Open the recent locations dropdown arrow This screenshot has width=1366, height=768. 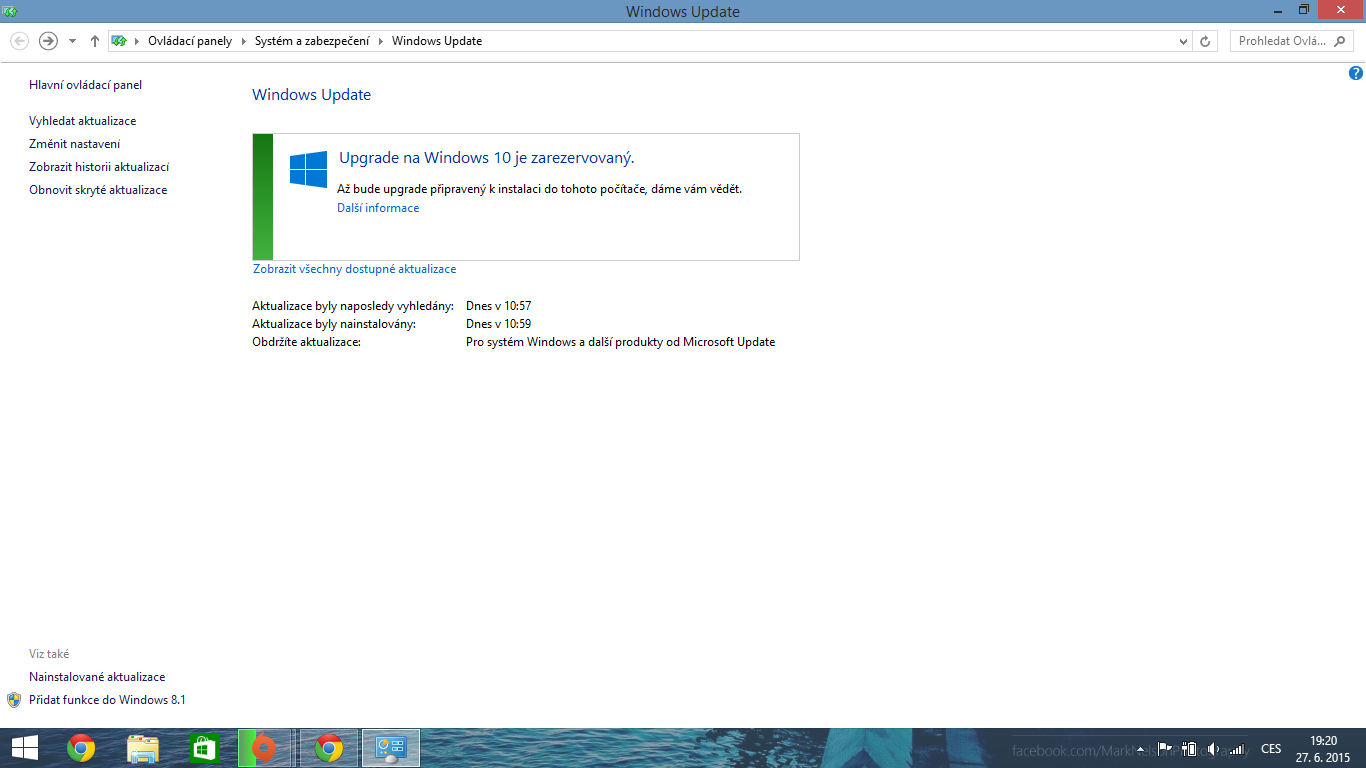(72, 41)
